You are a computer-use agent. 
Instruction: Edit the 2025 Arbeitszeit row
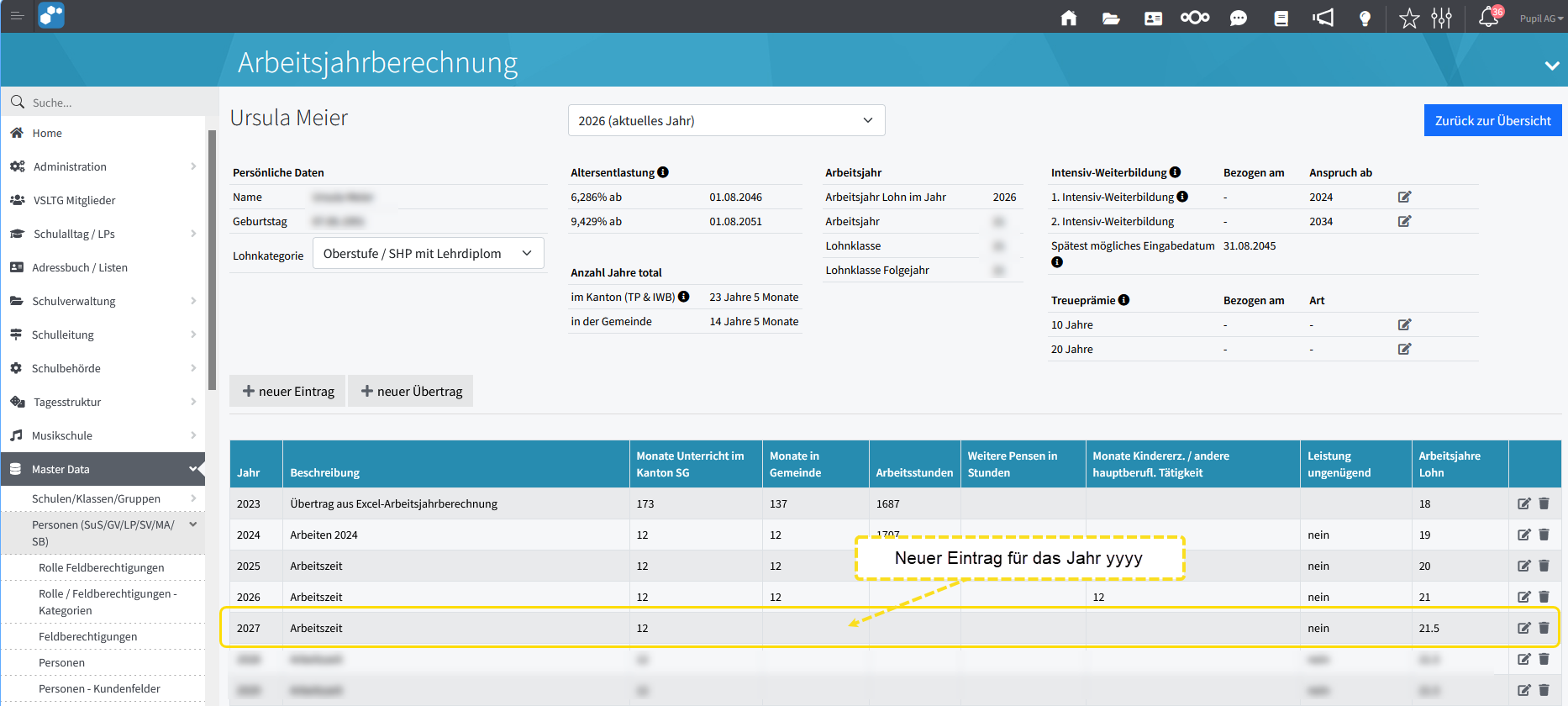tap(1524, 566)
